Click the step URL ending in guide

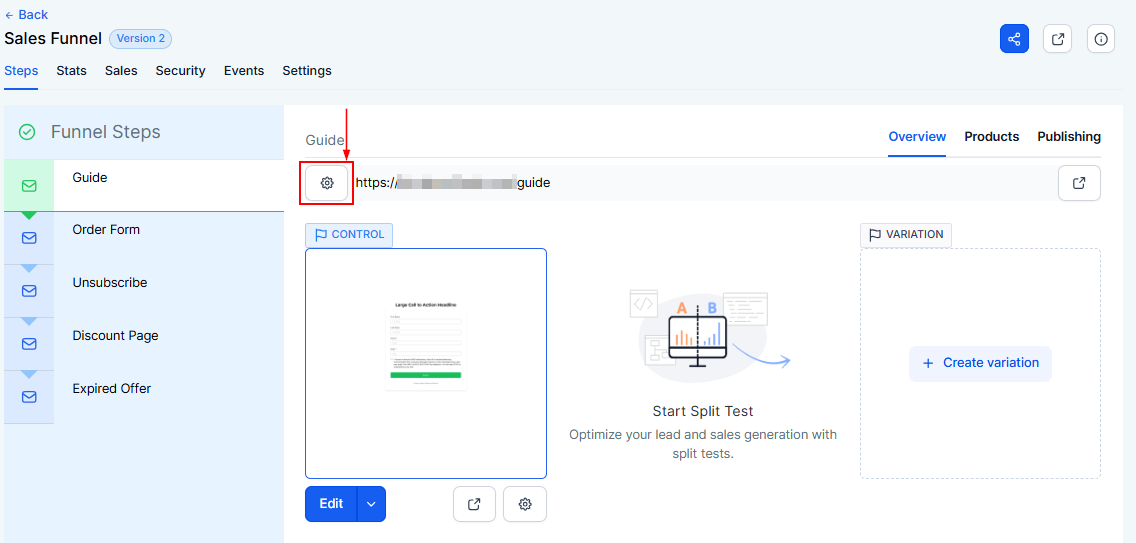click(453, 183)
